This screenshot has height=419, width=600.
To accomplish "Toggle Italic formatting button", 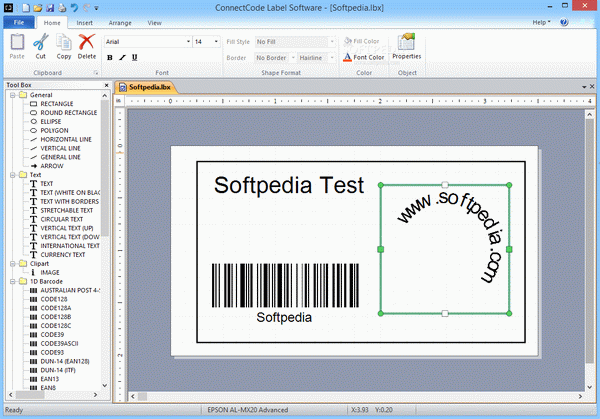I will (x=122, y=57).
